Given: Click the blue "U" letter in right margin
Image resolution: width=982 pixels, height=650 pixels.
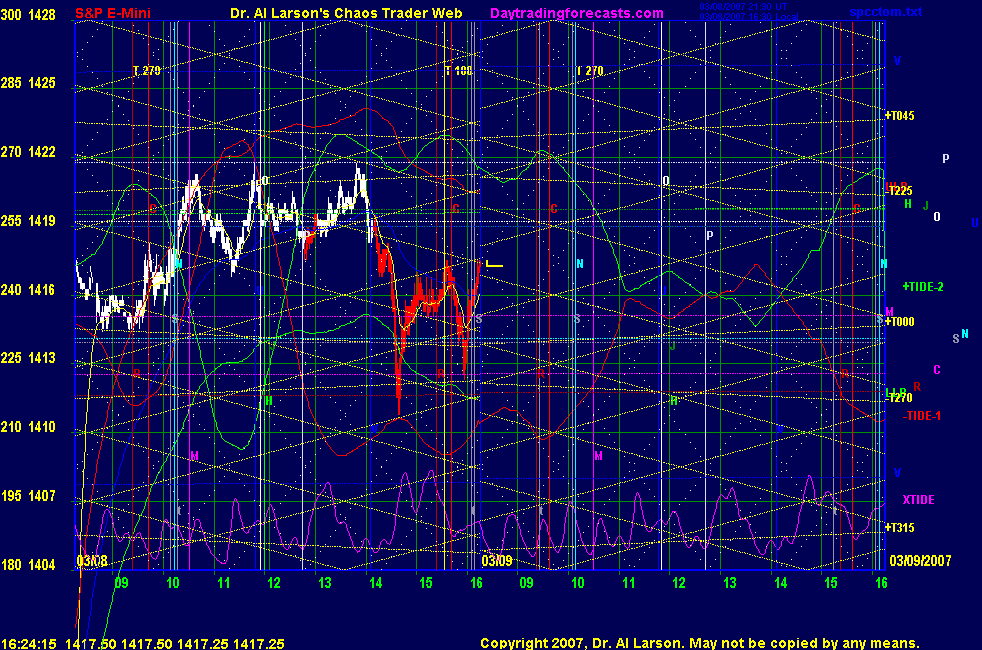Looking at the screenshot, I should point(974,223).
